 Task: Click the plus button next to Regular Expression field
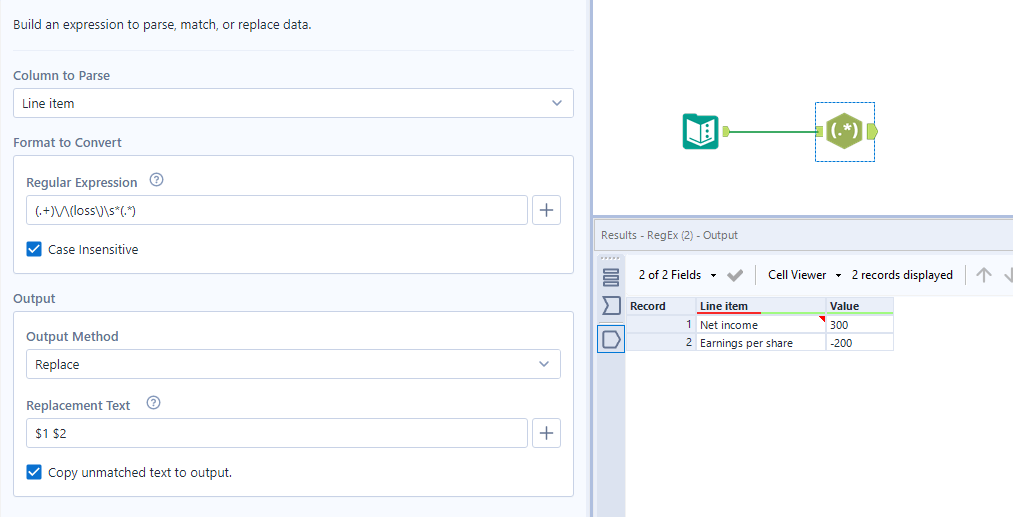click(x=547, y=210)
